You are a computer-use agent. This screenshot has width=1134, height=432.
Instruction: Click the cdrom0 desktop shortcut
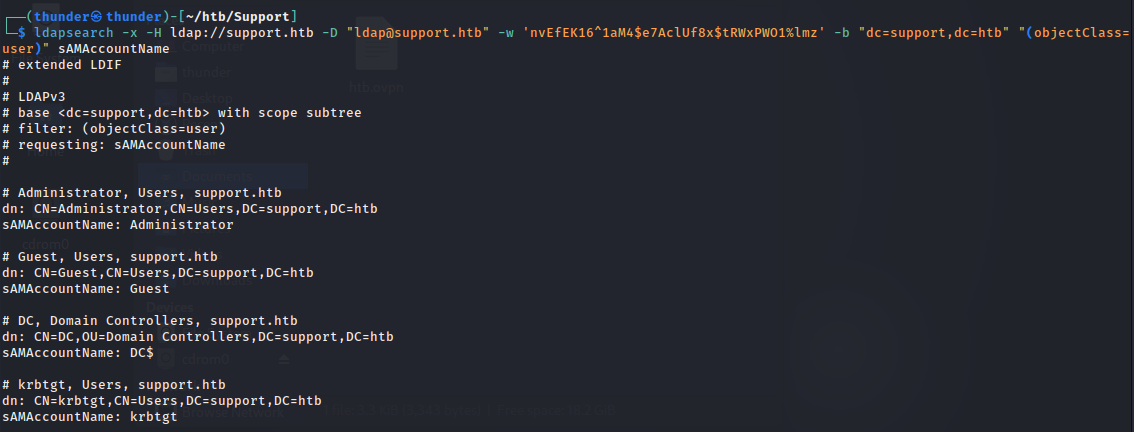45,243
